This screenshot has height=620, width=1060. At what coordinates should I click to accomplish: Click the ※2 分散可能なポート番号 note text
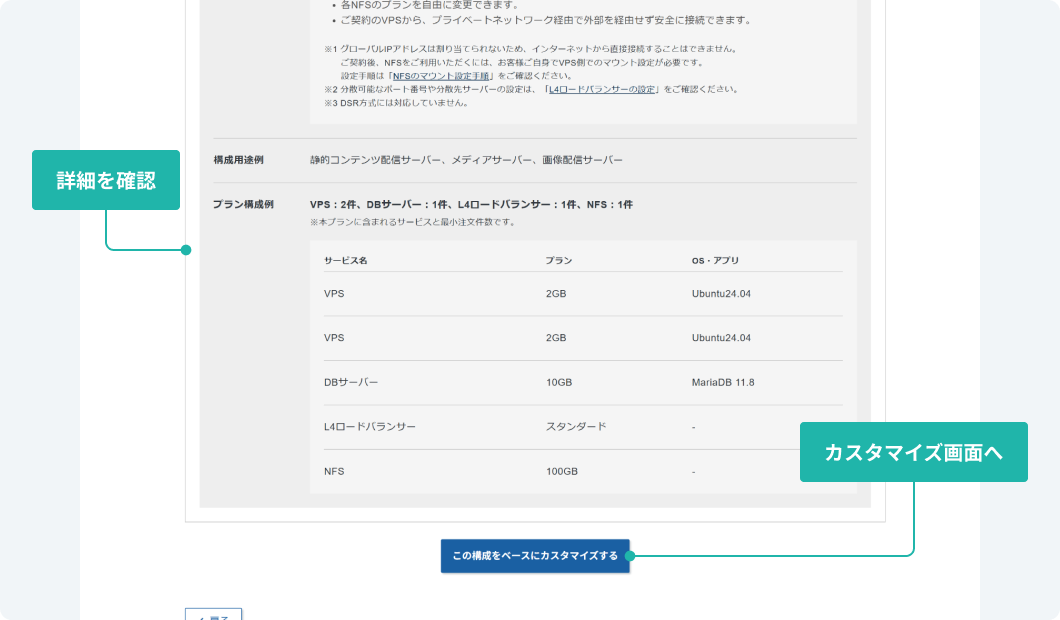531,89
